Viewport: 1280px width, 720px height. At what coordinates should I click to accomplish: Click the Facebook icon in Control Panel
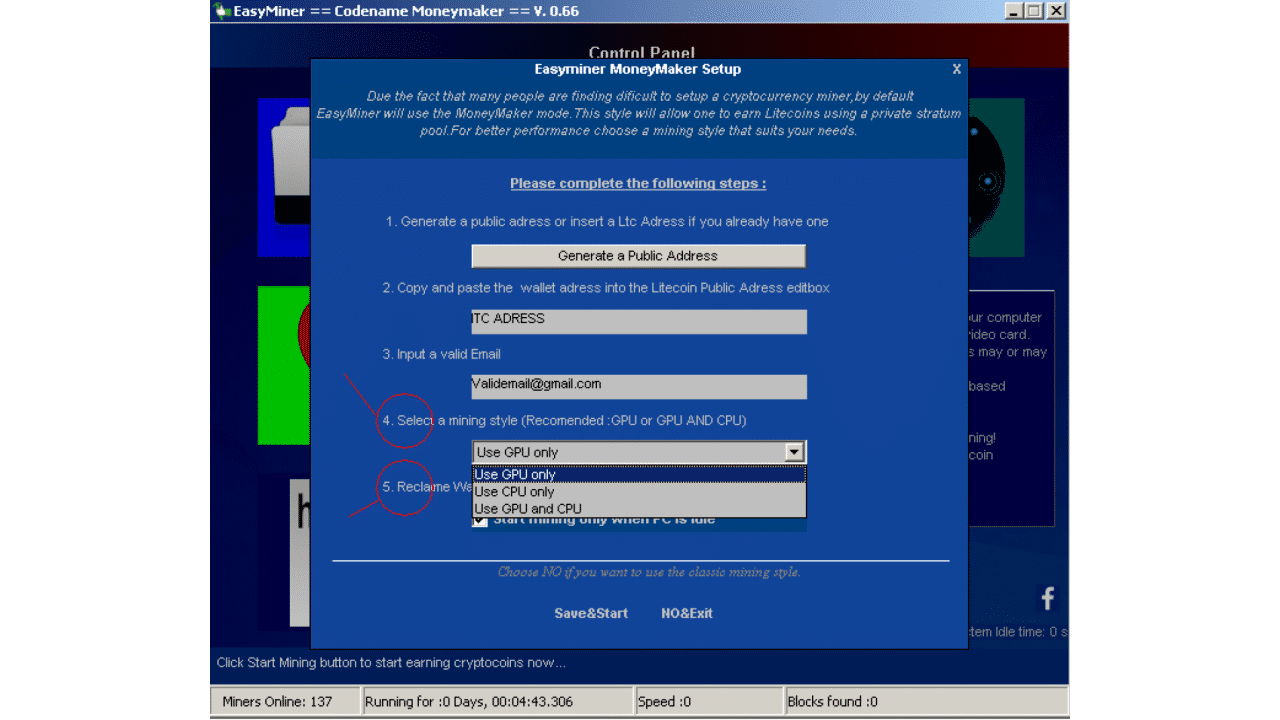(1048, 598)
